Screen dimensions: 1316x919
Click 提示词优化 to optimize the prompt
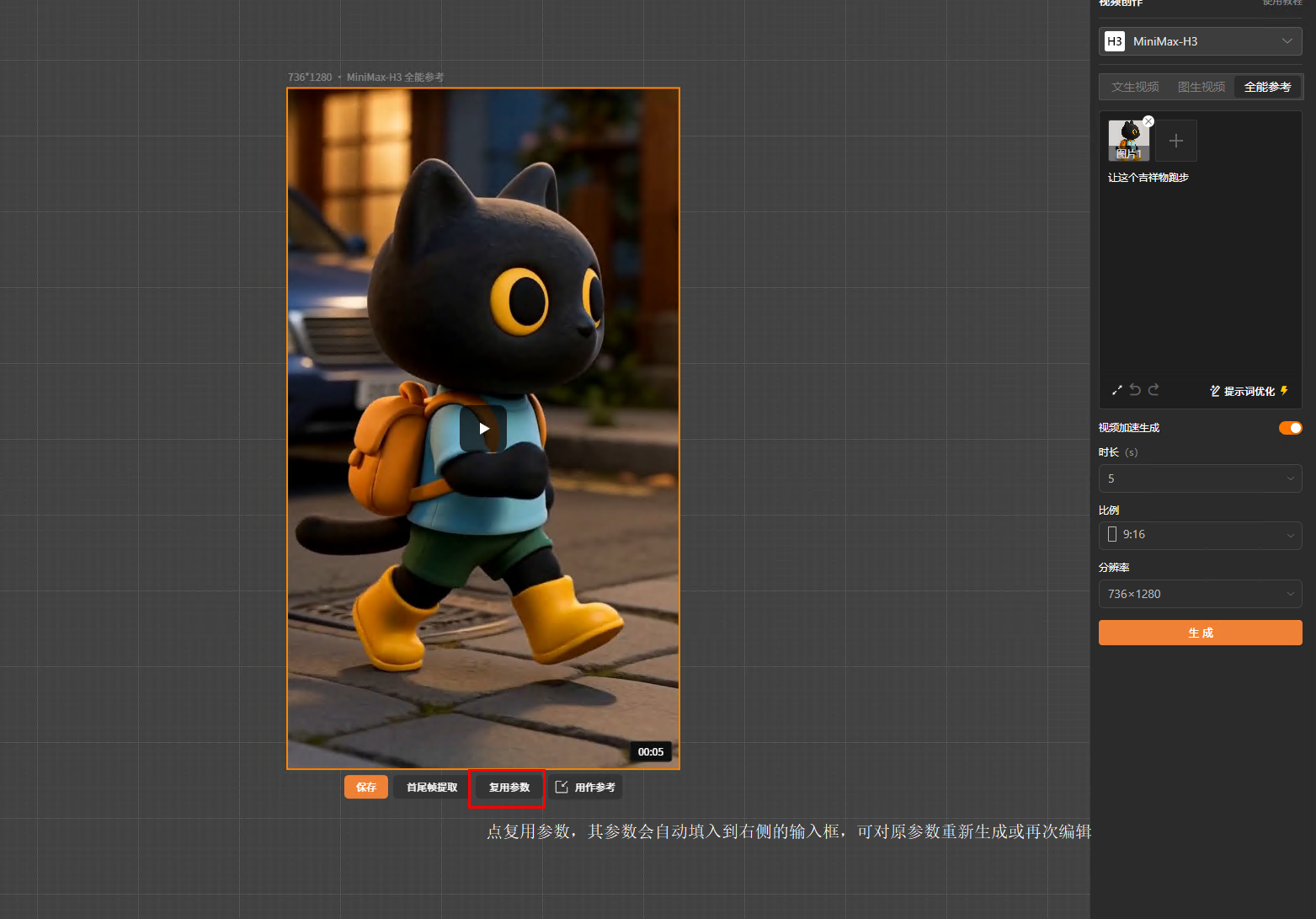(x=1249, y=391)
